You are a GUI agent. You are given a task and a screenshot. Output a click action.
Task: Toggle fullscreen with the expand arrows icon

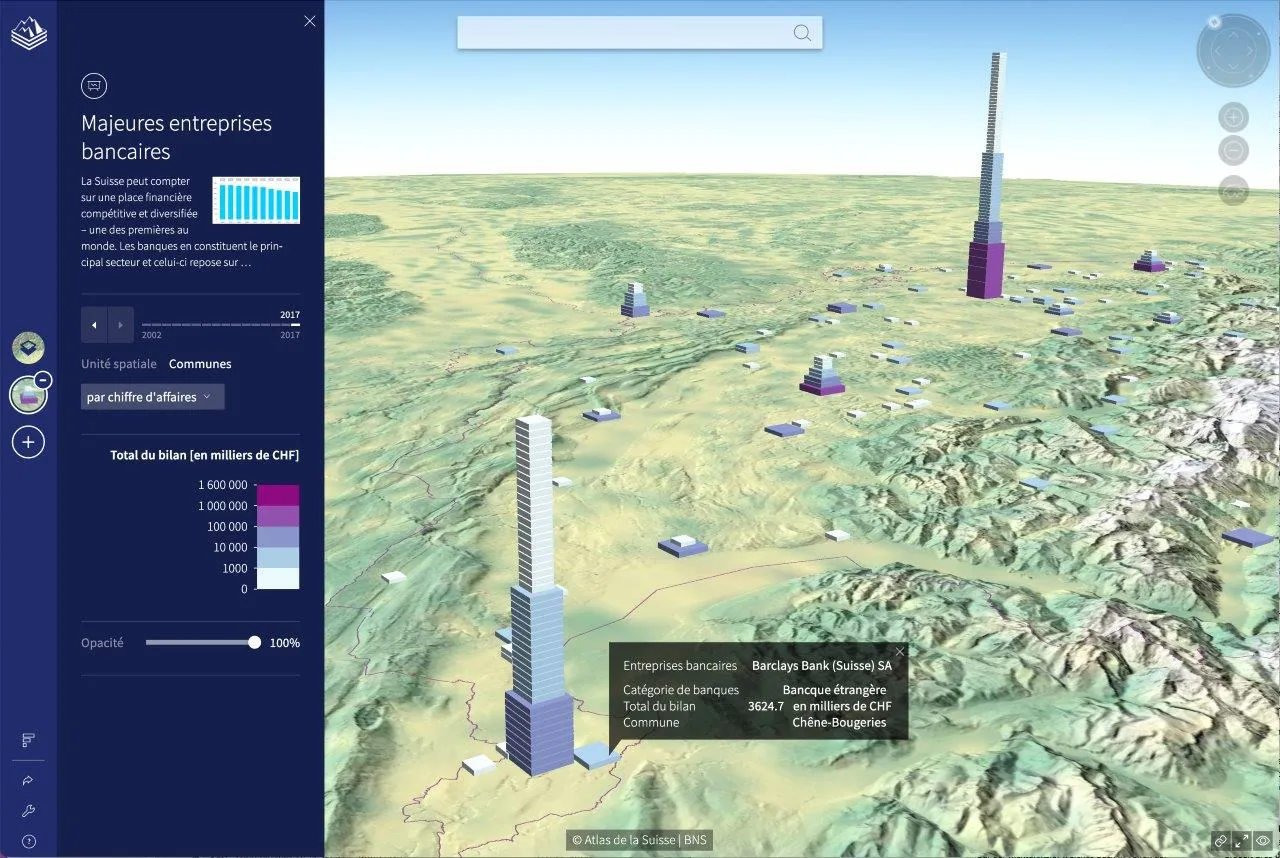pos(1241,841)
